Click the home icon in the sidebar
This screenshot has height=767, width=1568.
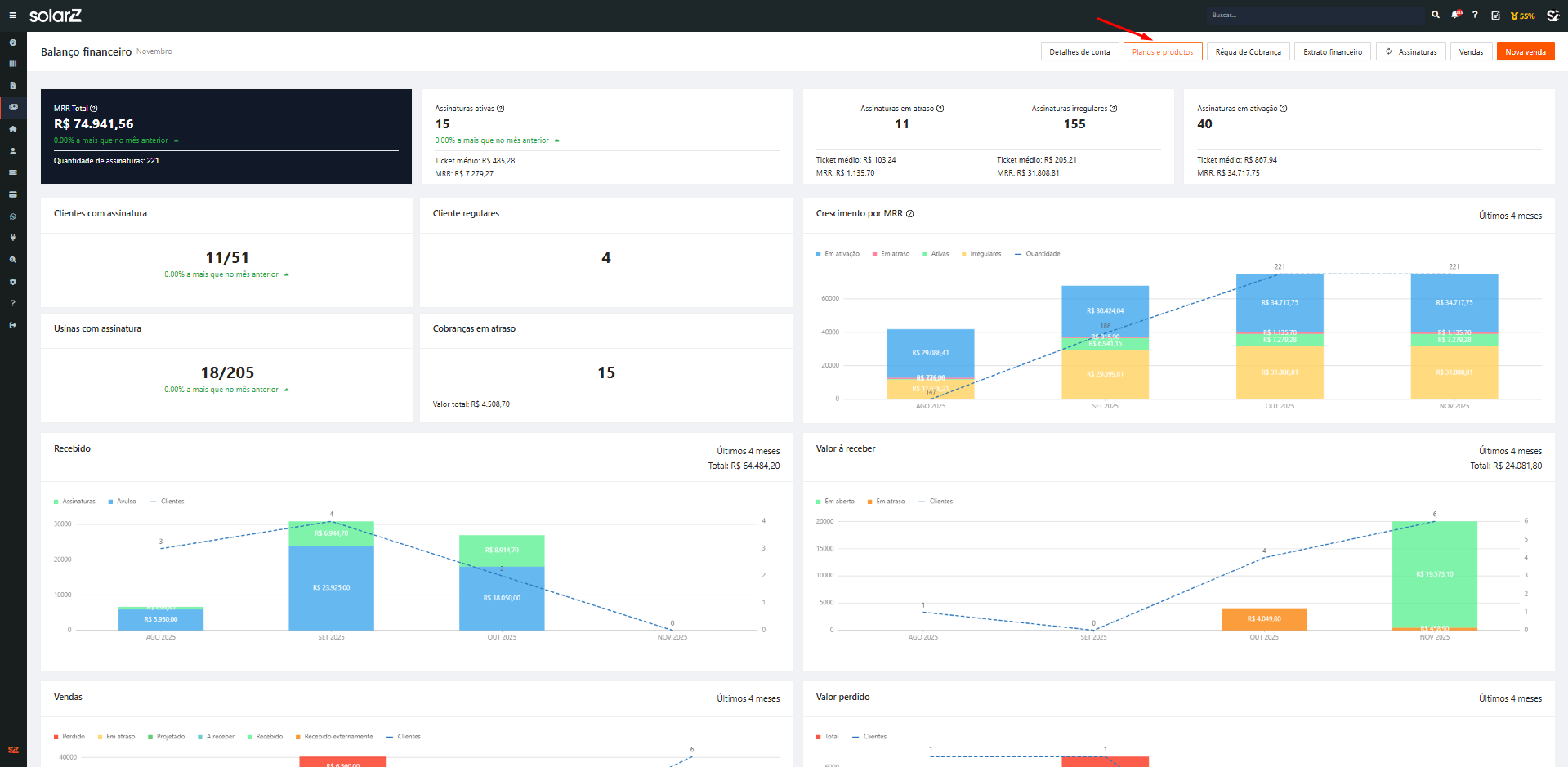12,129
